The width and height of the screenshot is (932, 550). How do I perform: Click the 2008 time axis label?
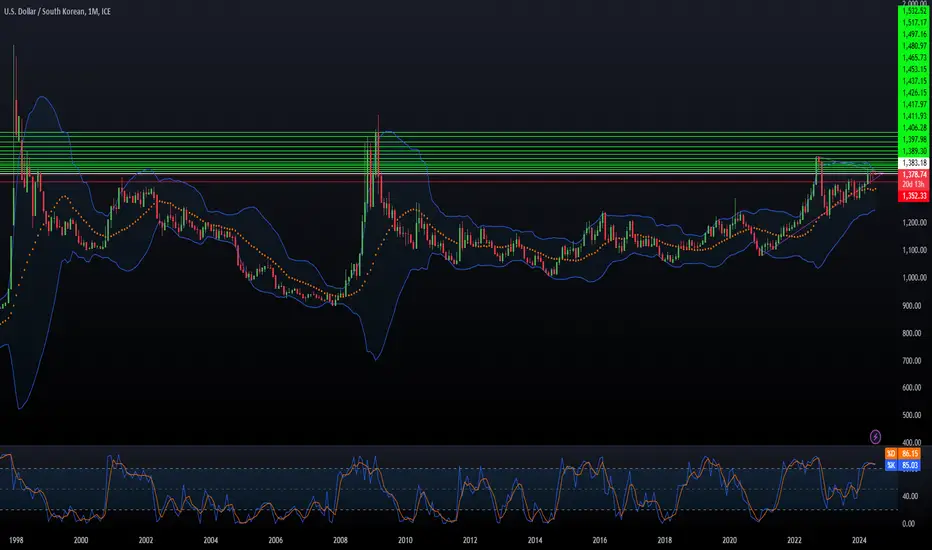(340, 540)
